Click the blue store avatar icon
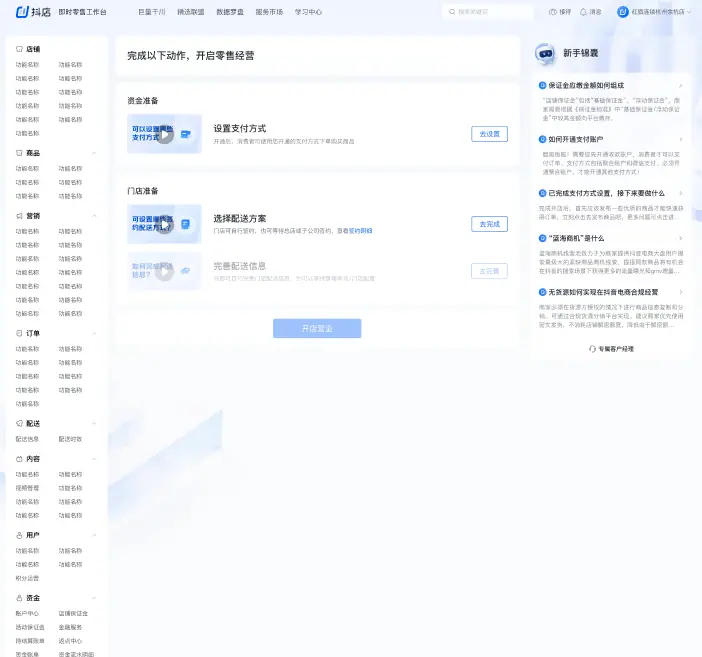This screenshot has height=657, width=702. tap(623, 12)
